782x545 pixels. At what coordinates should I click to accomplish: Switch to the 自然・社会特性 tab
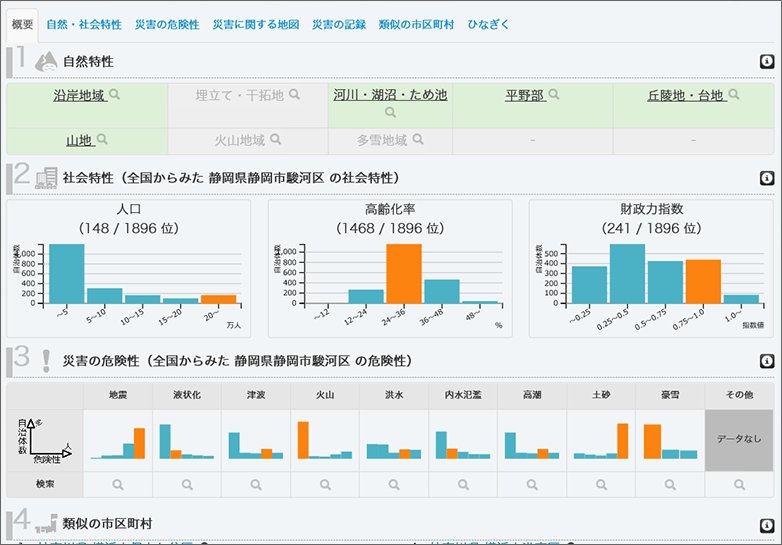click(x=84, y=24)
